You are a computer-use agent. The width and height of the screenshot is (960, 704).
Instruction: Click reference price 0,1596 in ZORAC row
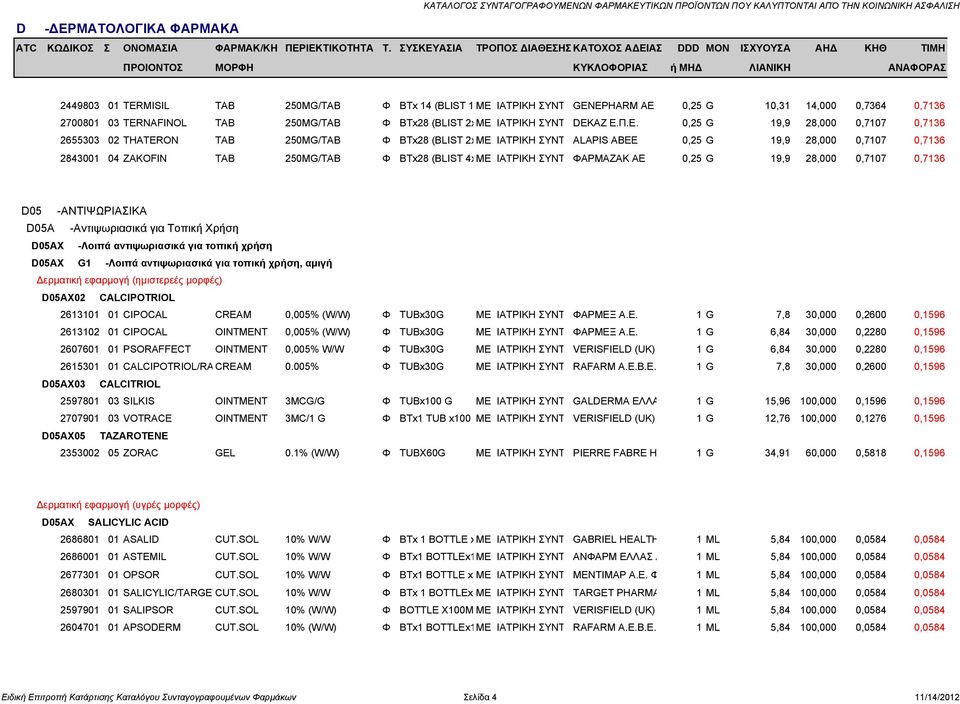929,453
